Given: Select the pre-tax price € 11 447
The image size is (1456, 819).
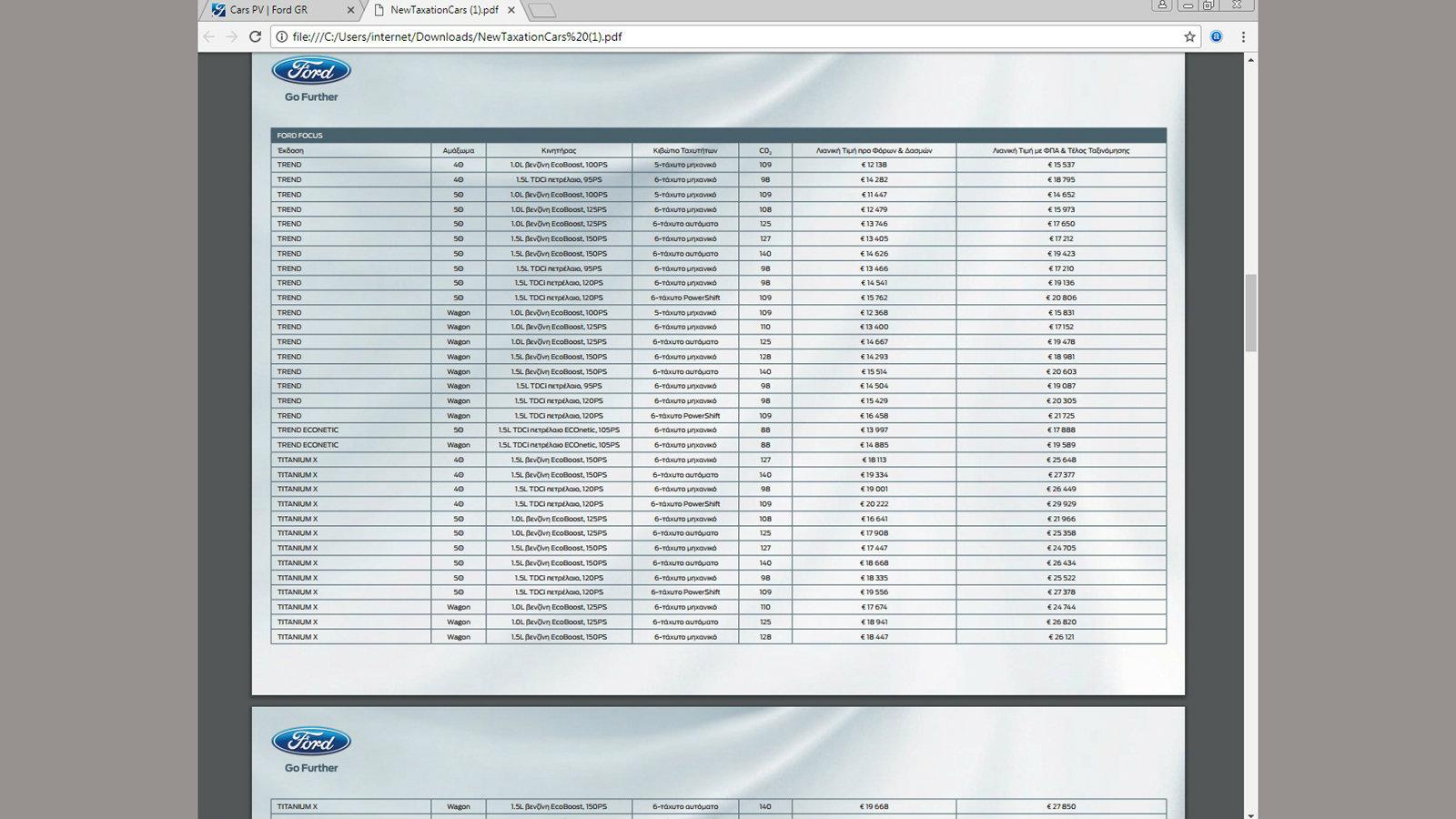Looking at the screenshot, I should click(x=874, y=194).
